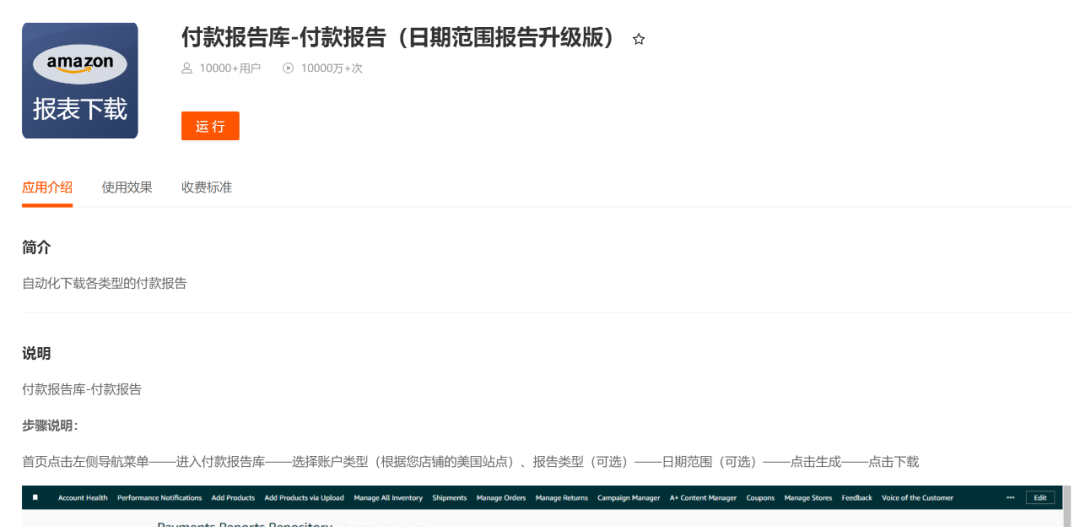Favorite the app with the star icon
The image size is (1080, 532).
[638, 39]
